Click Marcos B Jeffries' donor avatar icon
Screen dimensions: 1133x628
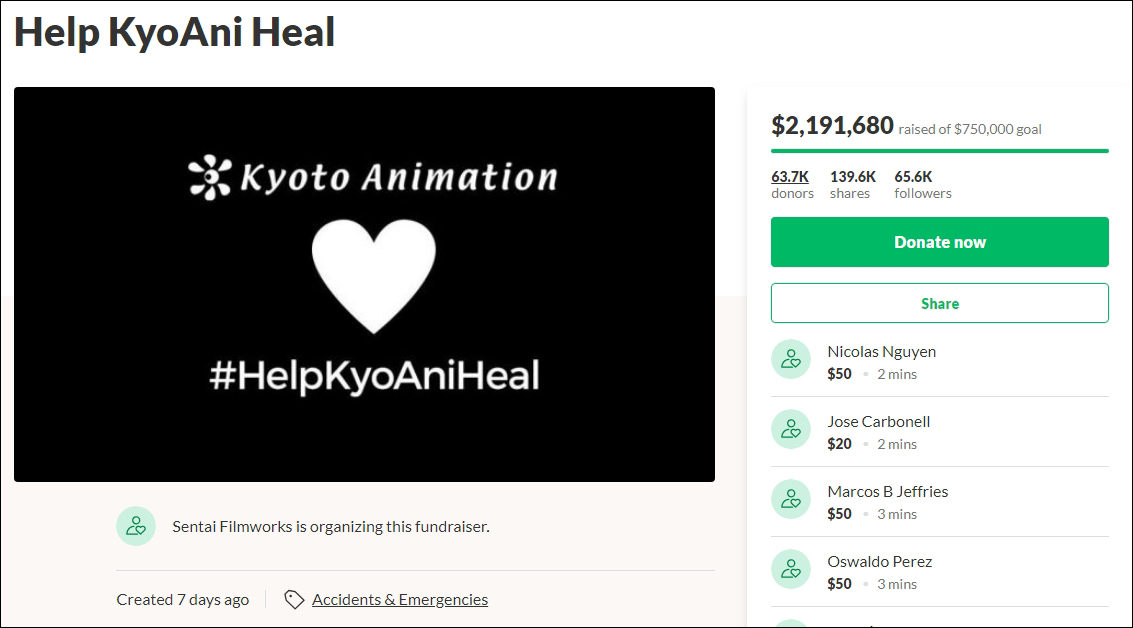(791, 499)
